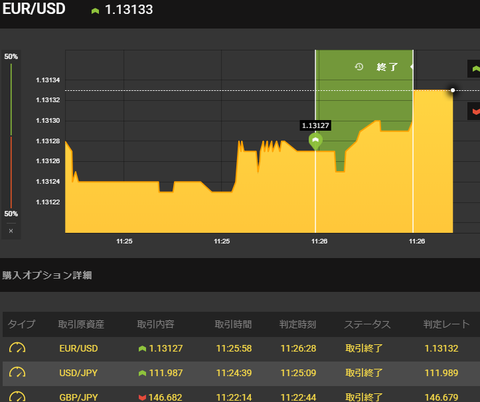Click the gauge icon in the GBP/JPY row

[17, 397]
